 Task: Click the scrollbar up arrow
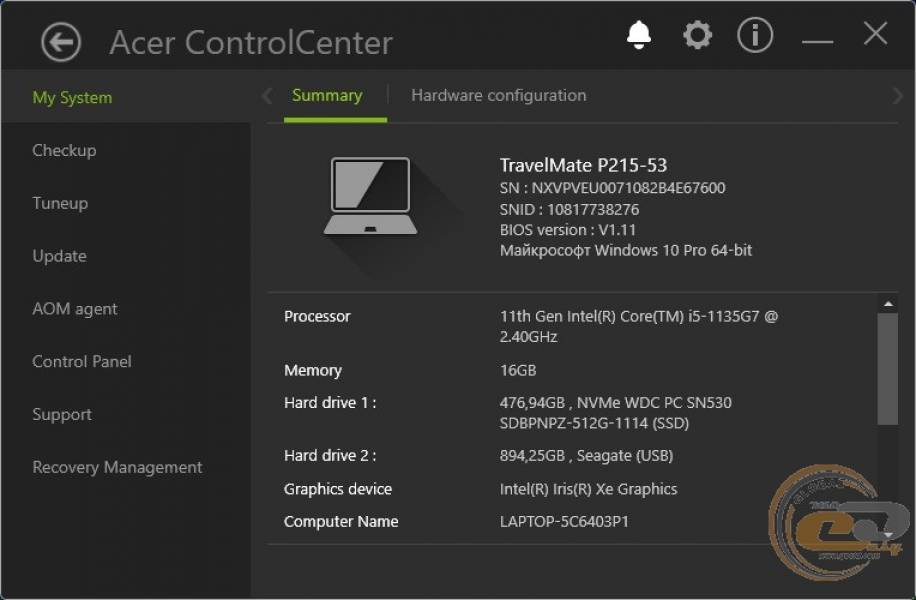point(888,304)
